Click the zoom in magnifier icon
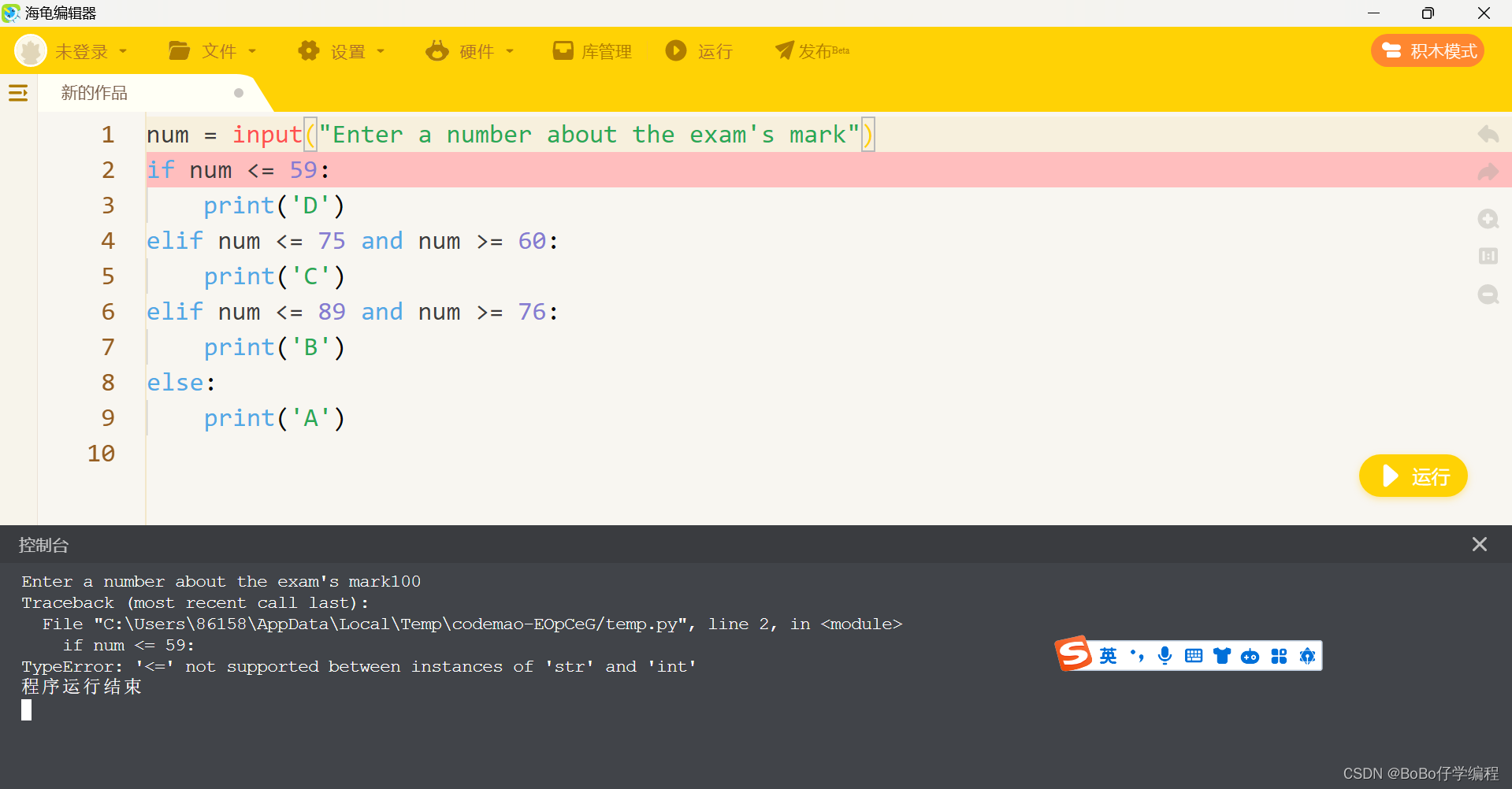The width and height of the screenshot is (1512, 789). click(1488, 219)
